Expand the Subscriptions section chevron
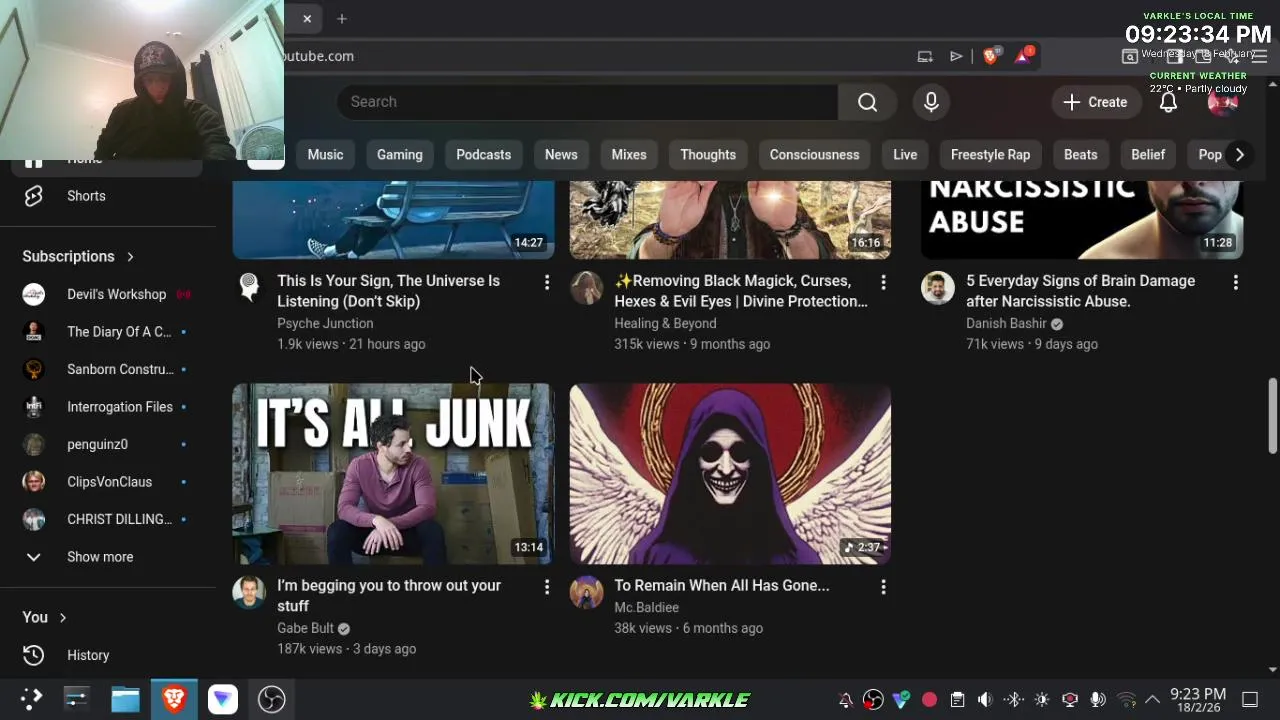1280x720 pixels. (x=130, y=257)
